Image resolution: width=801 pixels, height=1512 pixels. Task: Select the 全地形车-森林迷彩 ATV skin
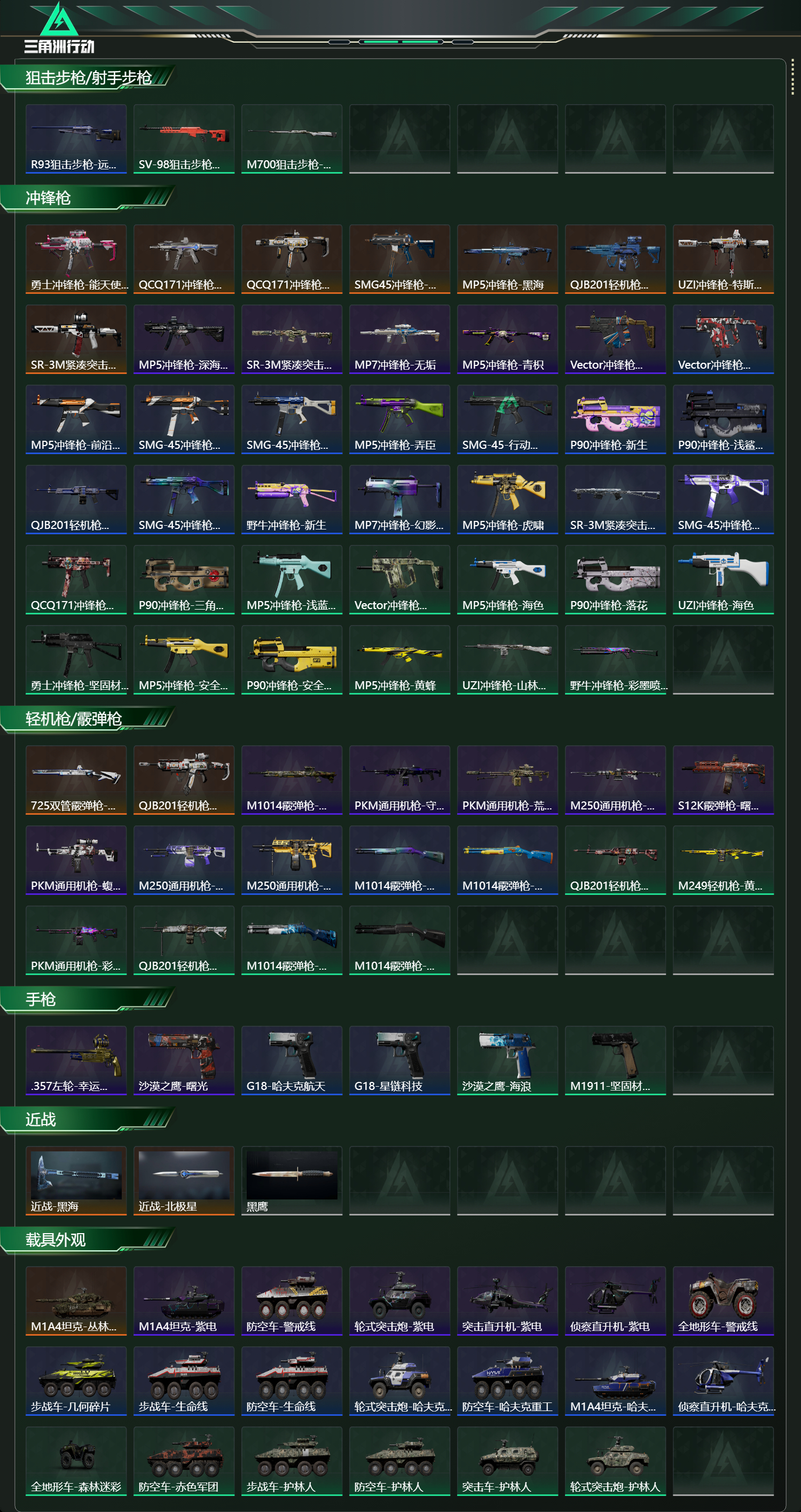pos(76,1461)
